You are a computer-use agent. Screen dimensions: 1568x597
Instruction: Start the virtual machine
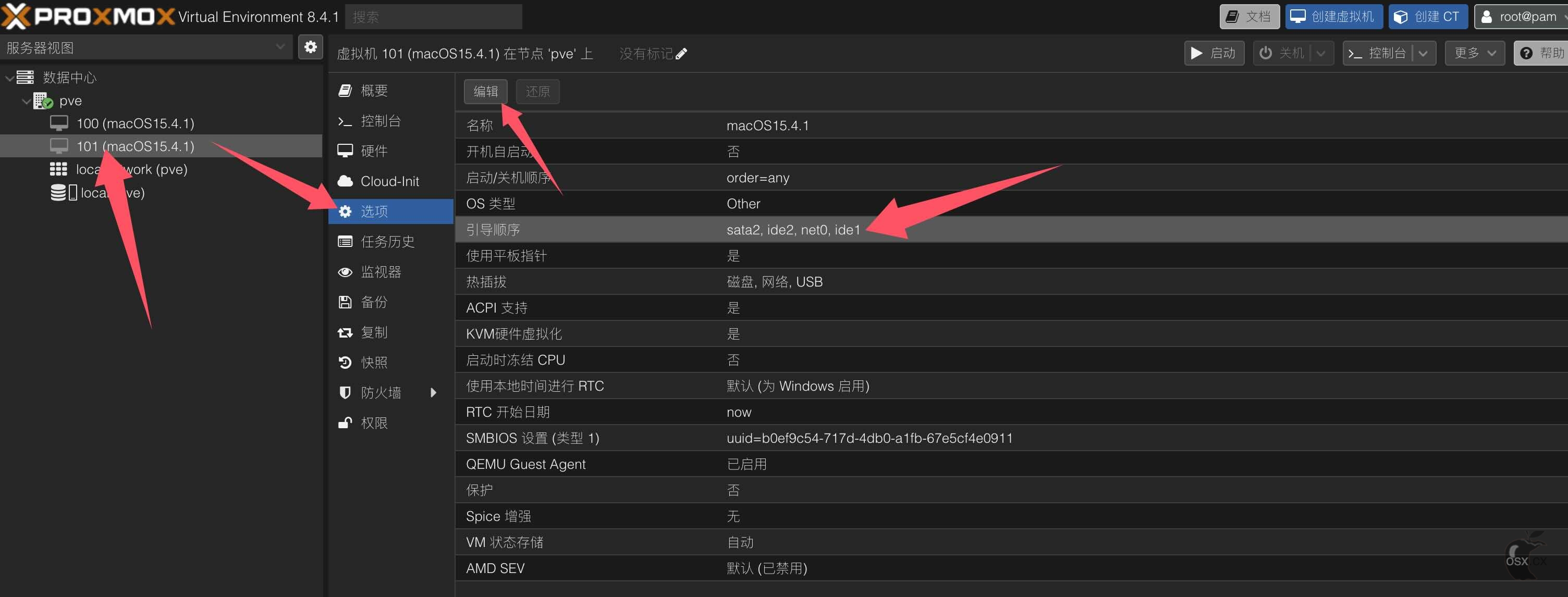(1214, 54)
